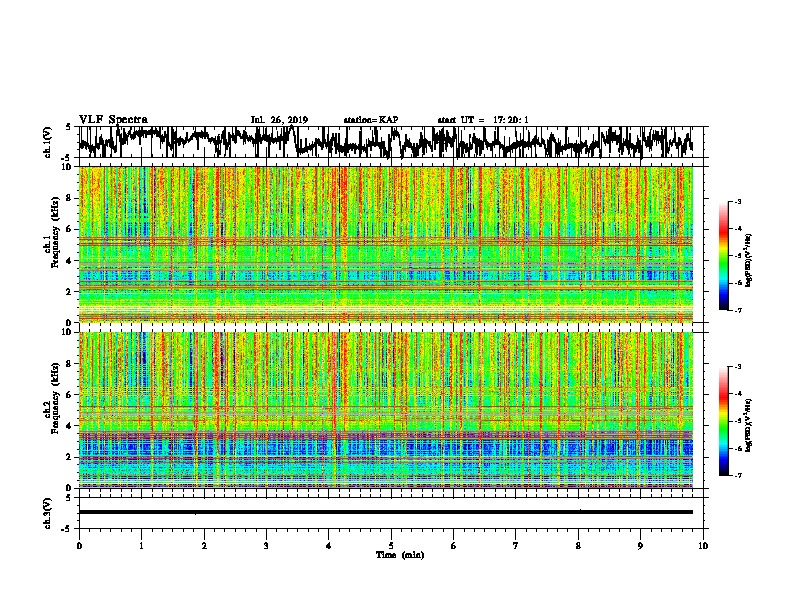Click the time axis tick label '8'

[x=578, y=546]
